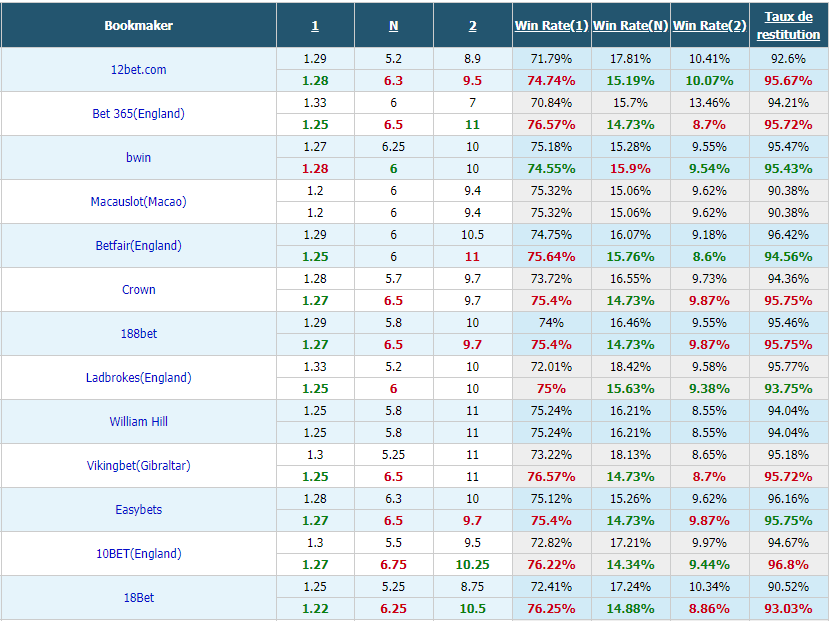Select 18Bet's 10.34% away win rate
Image resolution: width=830 pixels, height=621 pixels.
coord(709,587)
